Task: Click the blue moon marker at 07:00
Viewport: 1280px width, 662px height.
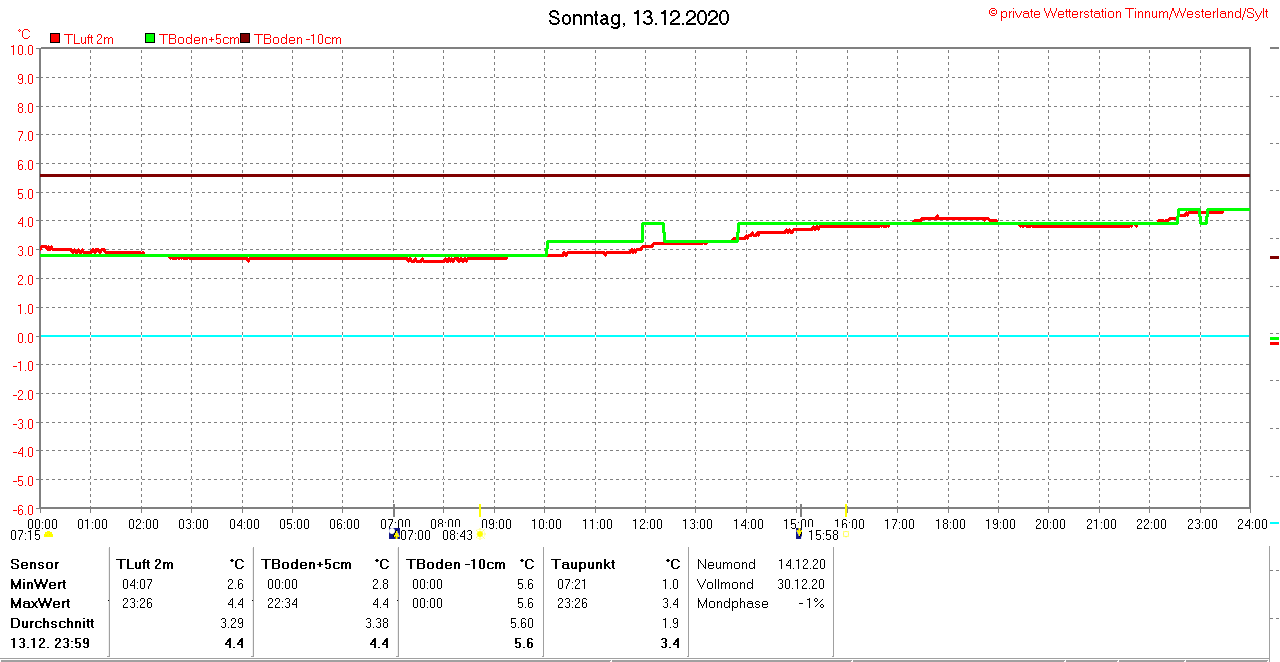Action: point(394,535)
